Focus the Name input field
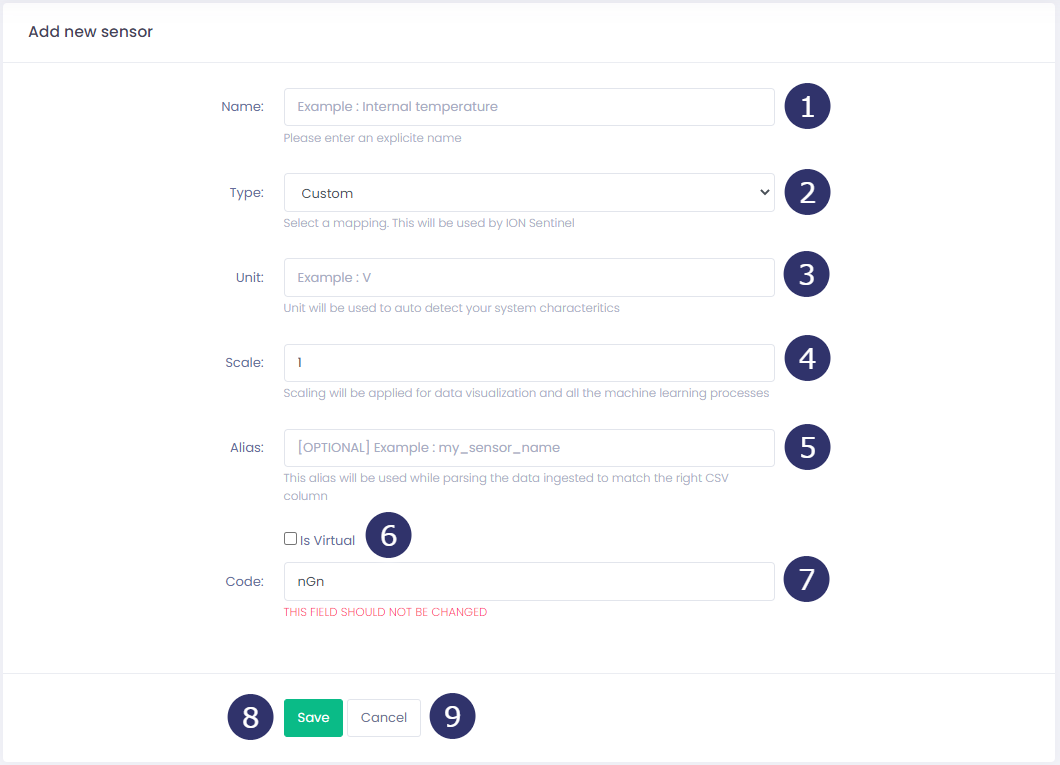The width and height of the screenshot is (1060, 765). coord(529,107)
